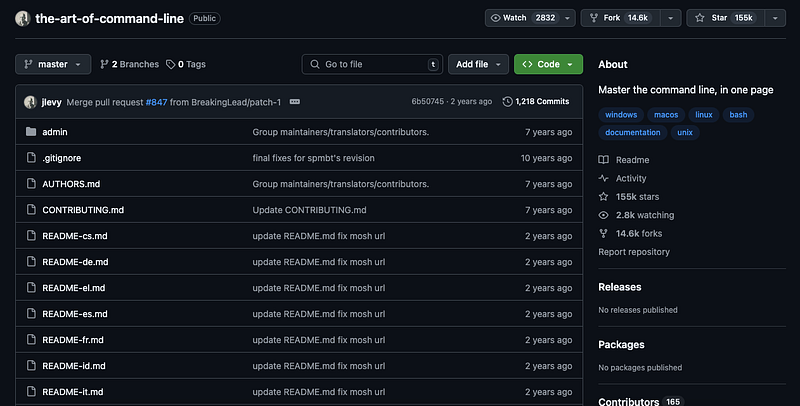800x406 pixels.
Task: Open the README-es.md file
Action: click(x=74, y=314)
